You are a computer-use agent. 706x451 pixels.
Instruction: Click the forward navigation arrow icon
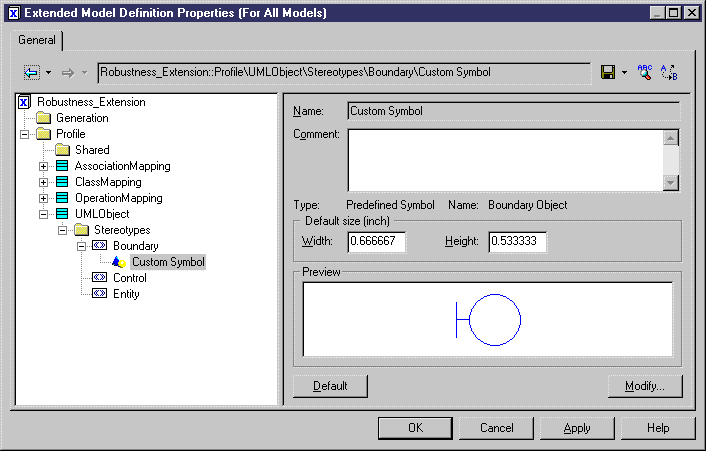click(68, 72)
